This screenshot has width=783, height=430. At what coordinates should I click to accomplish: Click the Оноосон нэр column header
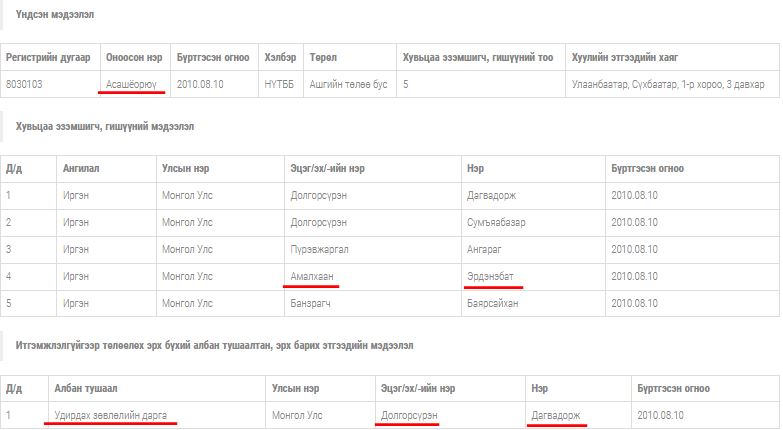134,57
